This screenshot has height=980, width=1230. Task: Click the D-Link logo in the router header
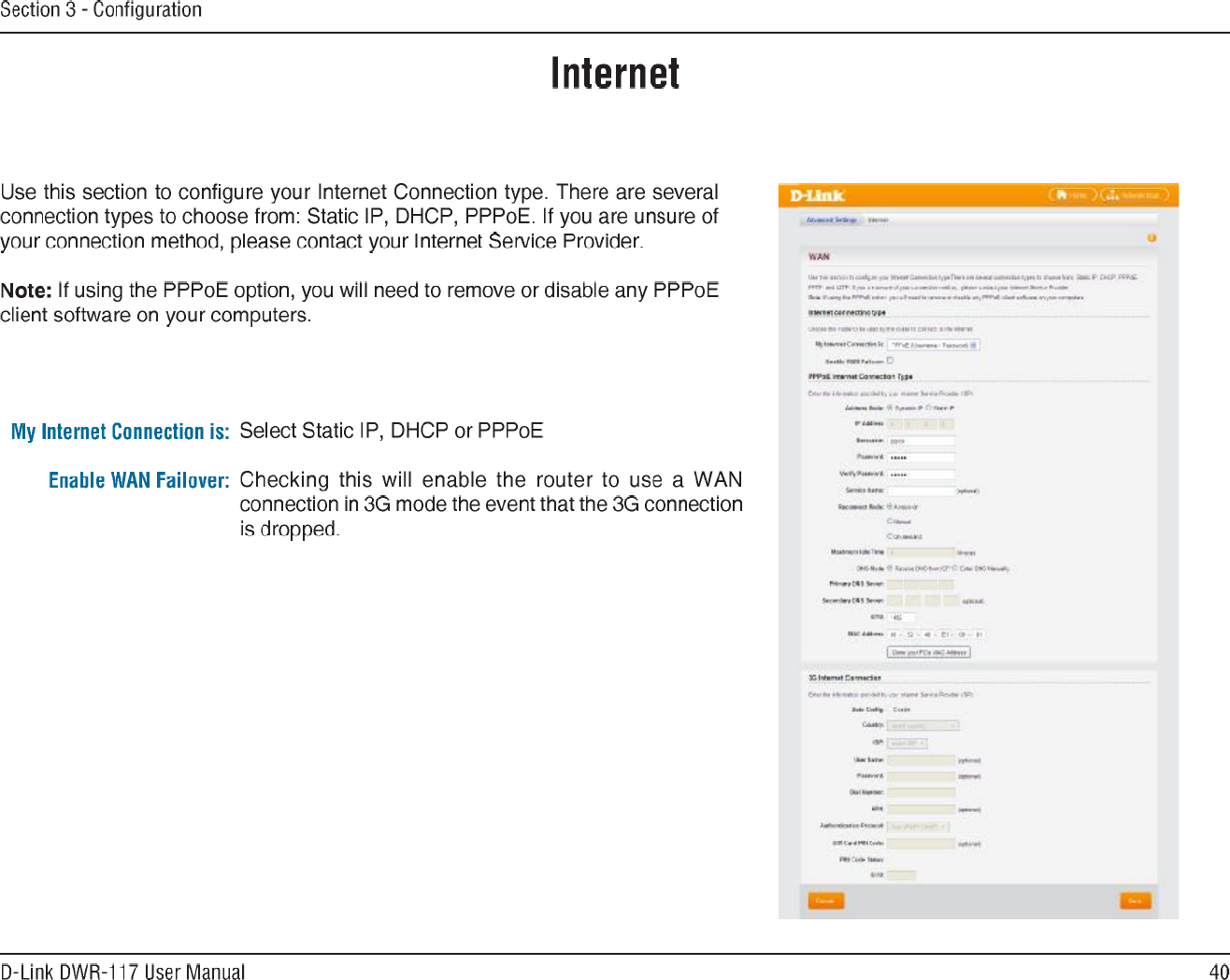817,195
